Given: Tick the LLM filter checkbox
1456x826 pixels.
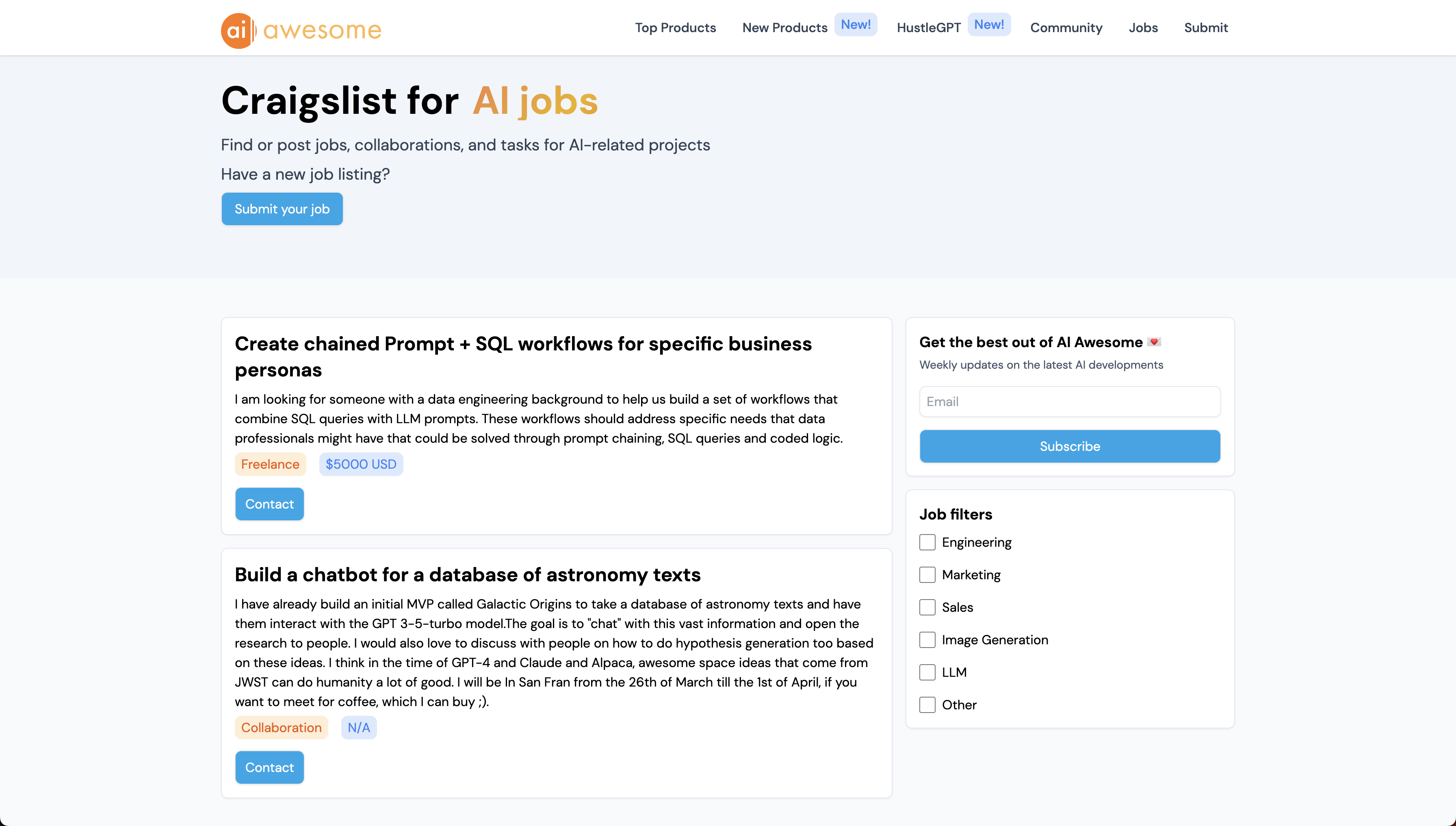Looking at the screenshot, I should [x=927, y=672].
